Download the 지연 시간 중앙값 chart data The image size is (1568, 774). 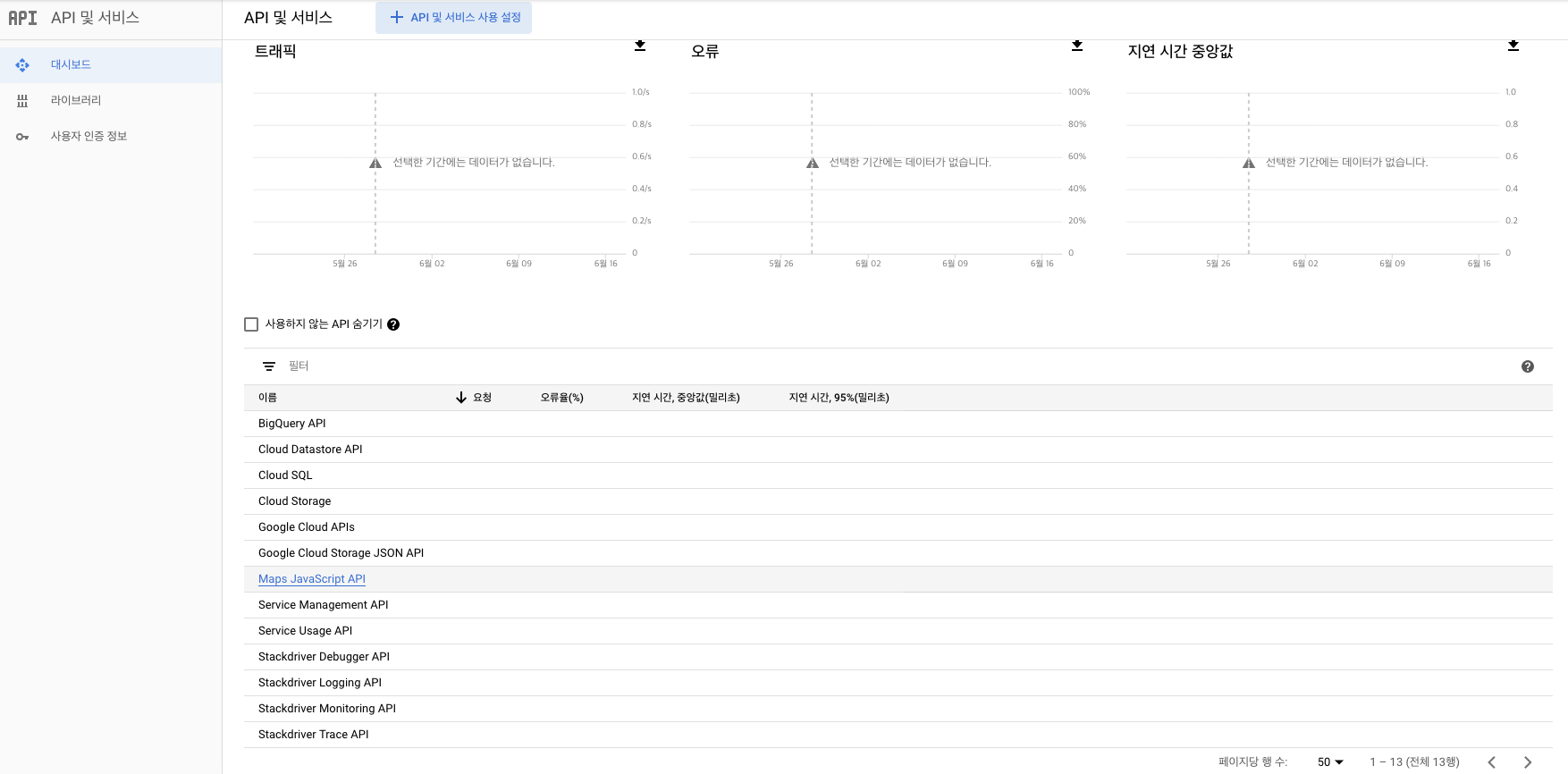(1513, 46)
